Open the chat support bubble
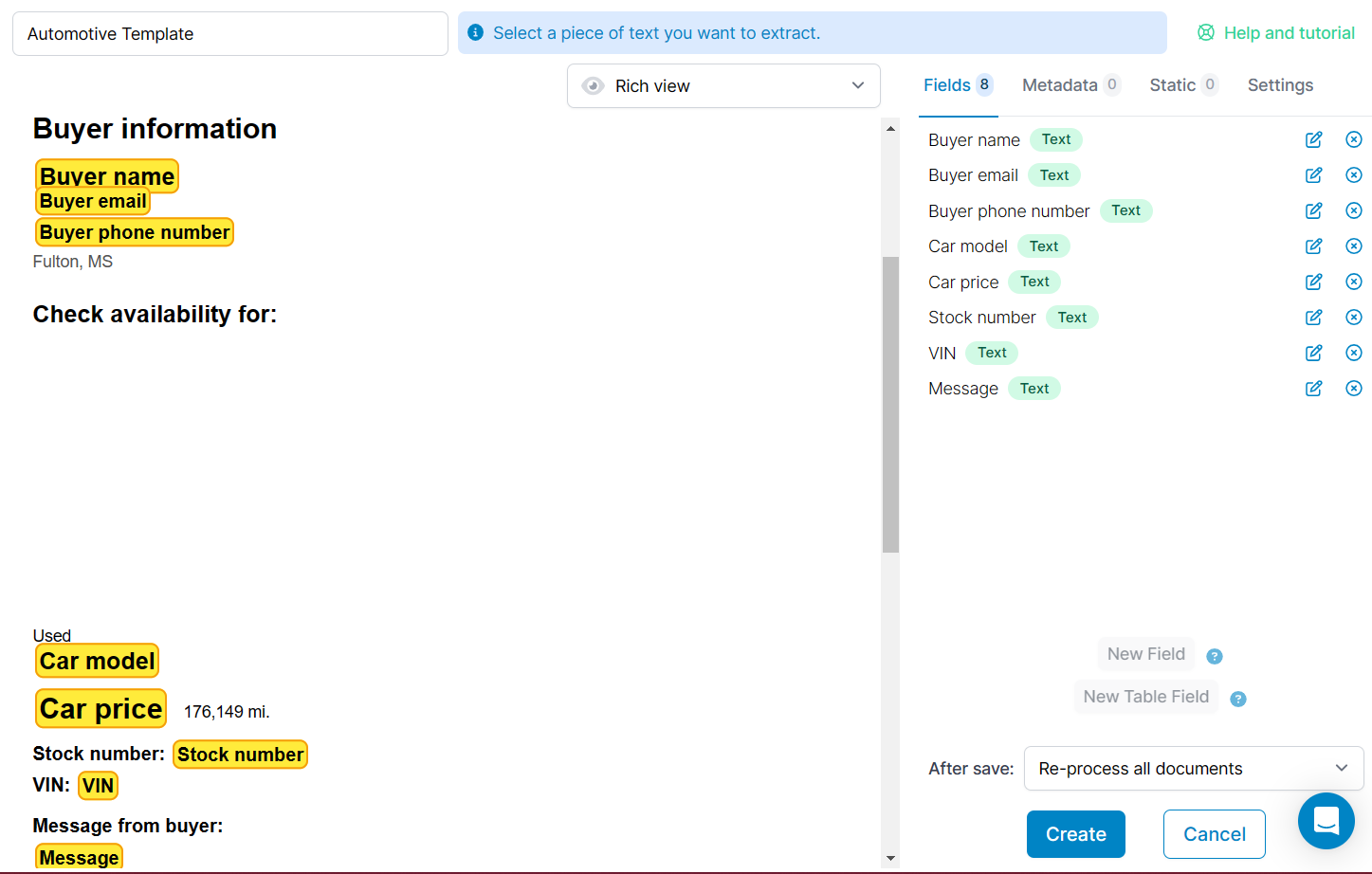Image resolution: width=1372 pixels, height=874 pixels. (1326, 821)
